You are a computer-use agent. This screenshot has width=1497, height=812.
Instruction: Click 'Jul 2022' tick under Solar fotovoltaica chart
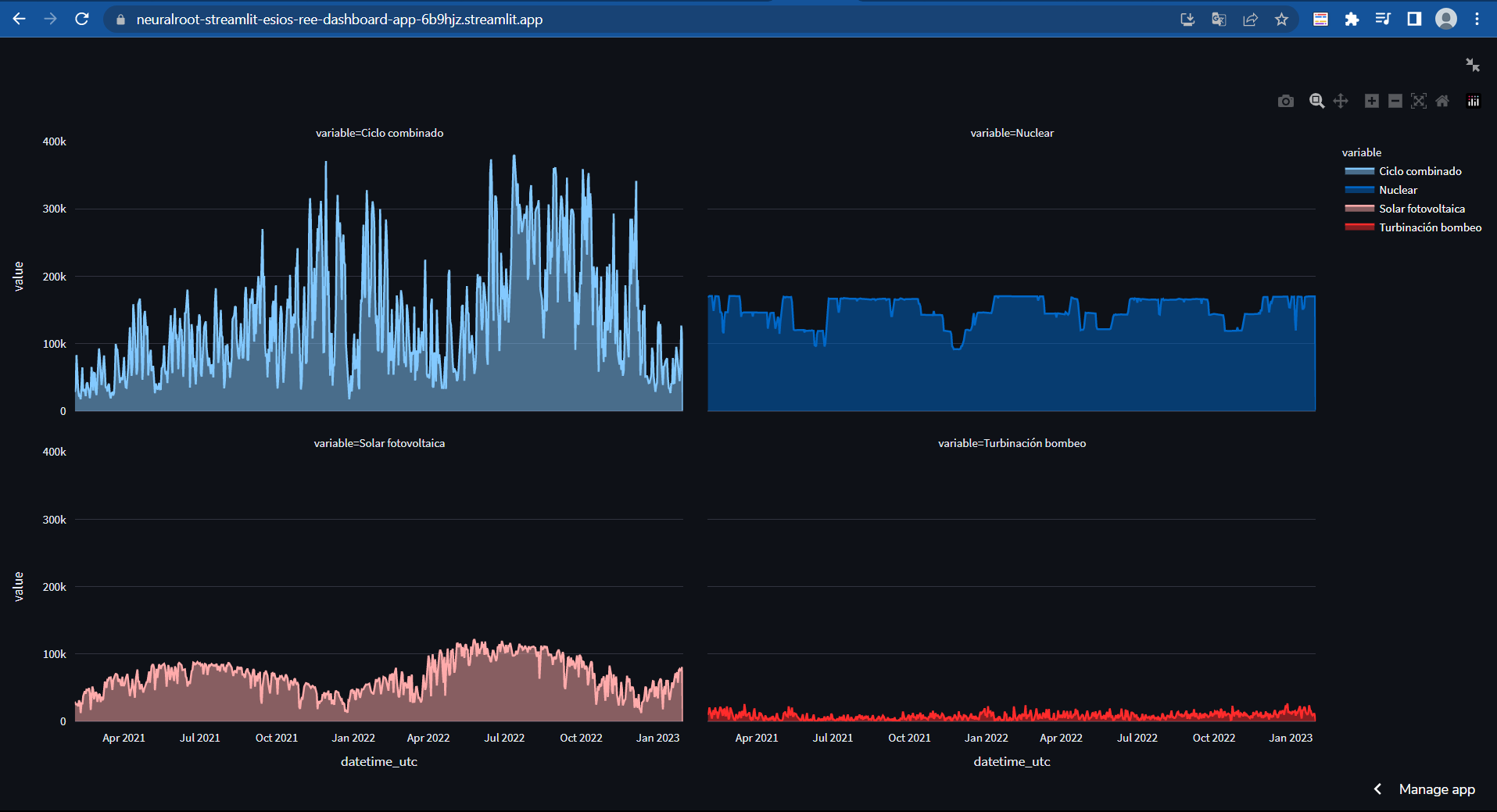click(504, 738)
